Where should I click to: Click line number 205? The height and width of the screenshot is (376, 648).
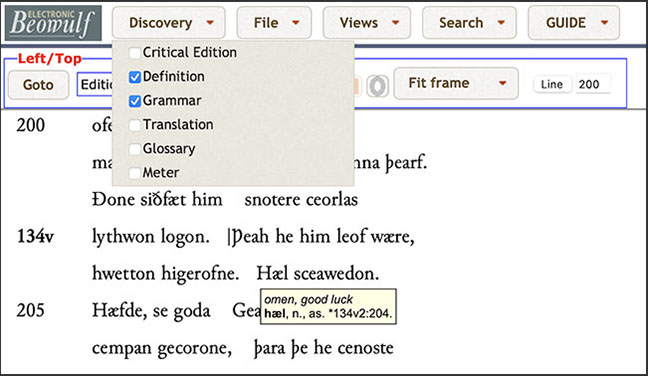coord(30,310)
